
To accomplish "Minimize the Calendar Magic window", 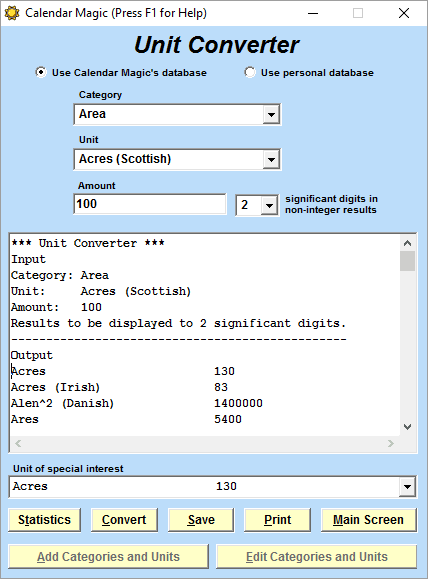I will 313,13.
